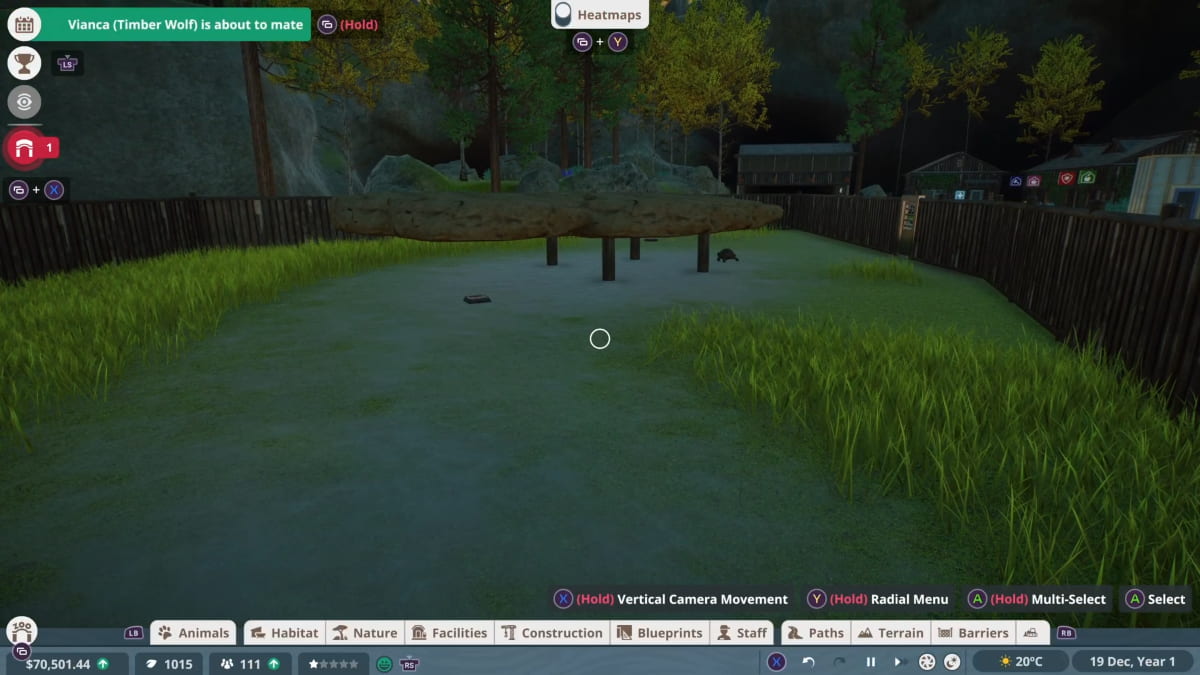The width and height of the screenshot is (1200, 675).
Task: View the zoo star rating details
Action: click(332, 662)
